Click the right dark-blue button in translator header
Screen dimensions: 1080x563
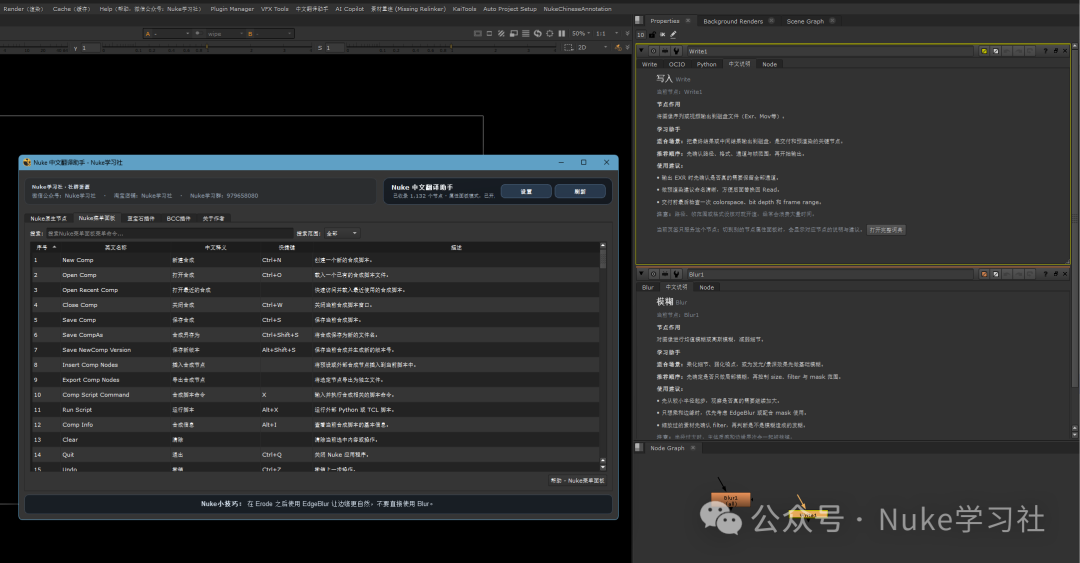point(580,191)
